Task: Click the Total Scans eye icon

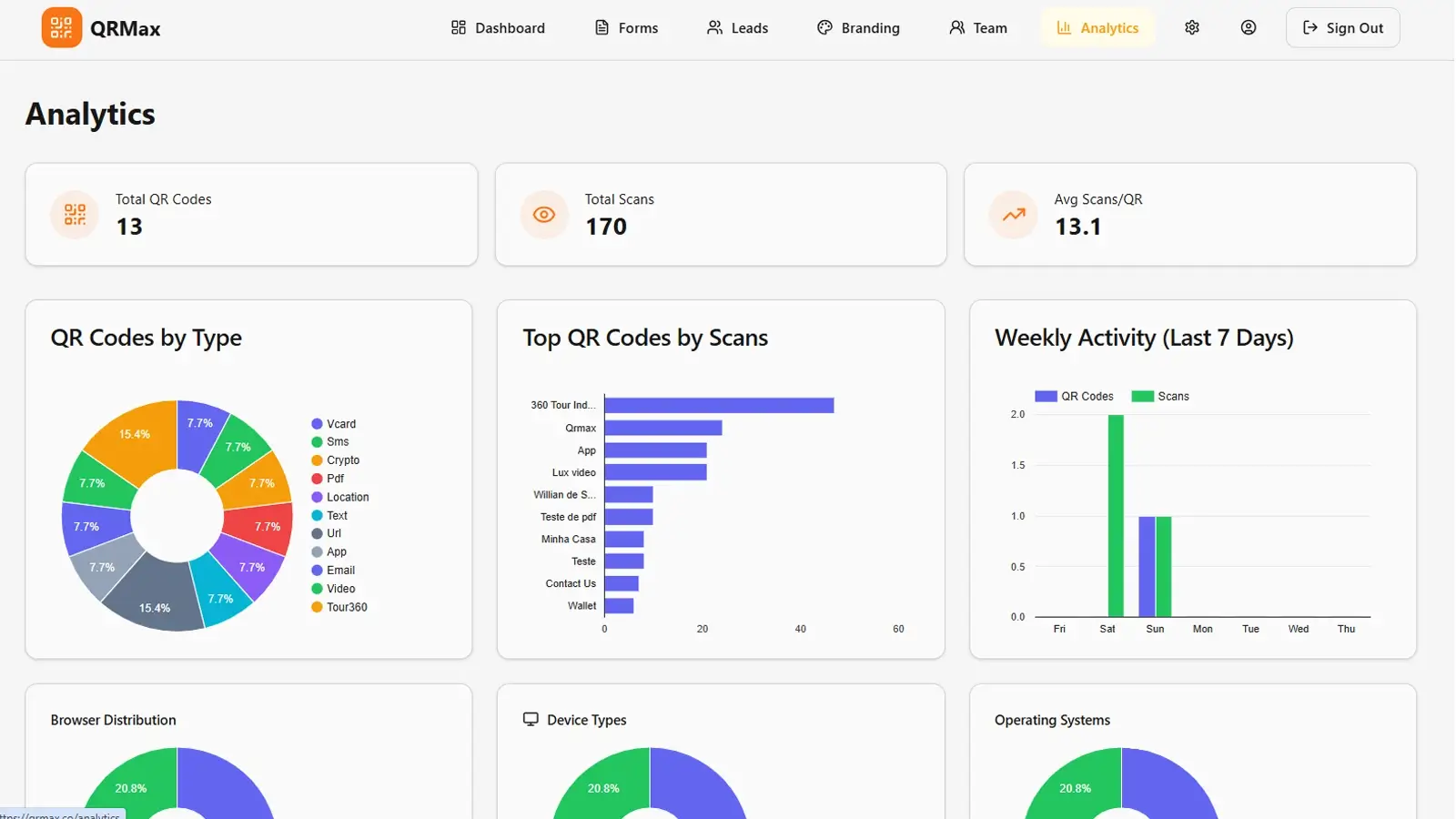Action: 544,215
